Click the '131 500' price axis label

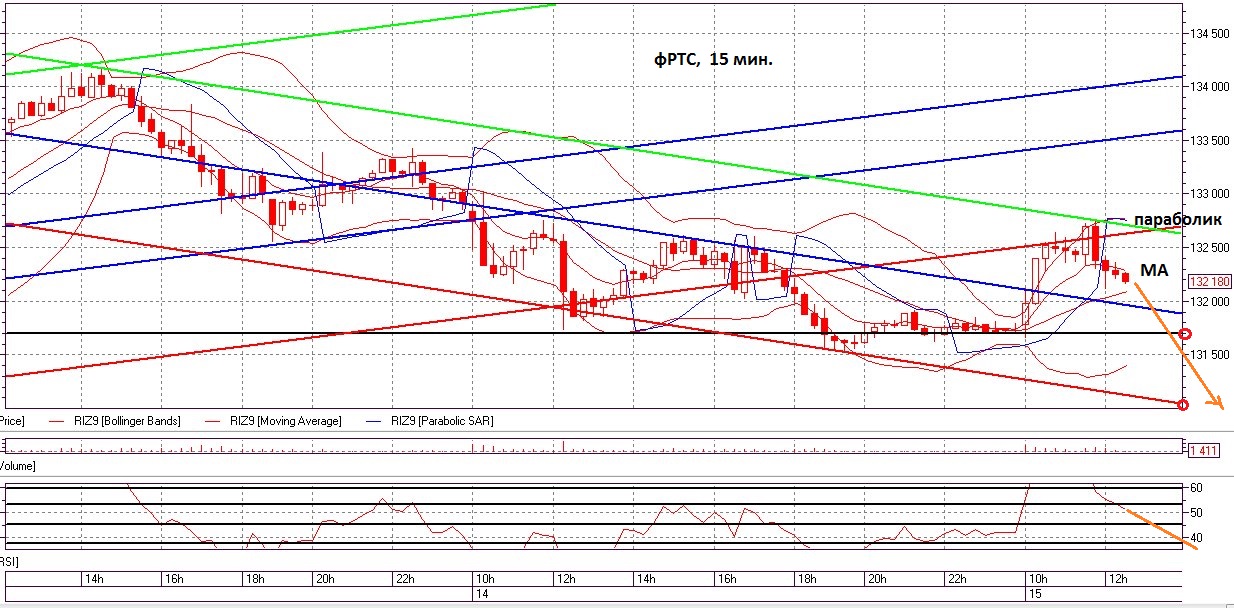pos(1211,355)
